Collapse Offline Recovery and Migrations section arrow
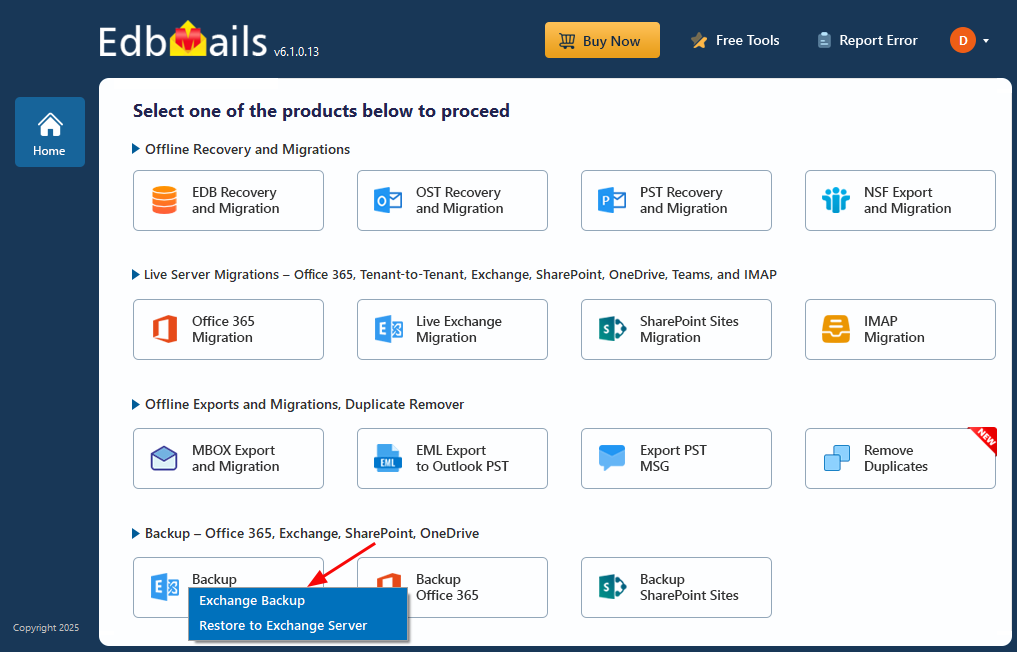Image resolution: width=1017 pixels, height=652 pixels. 136,149
